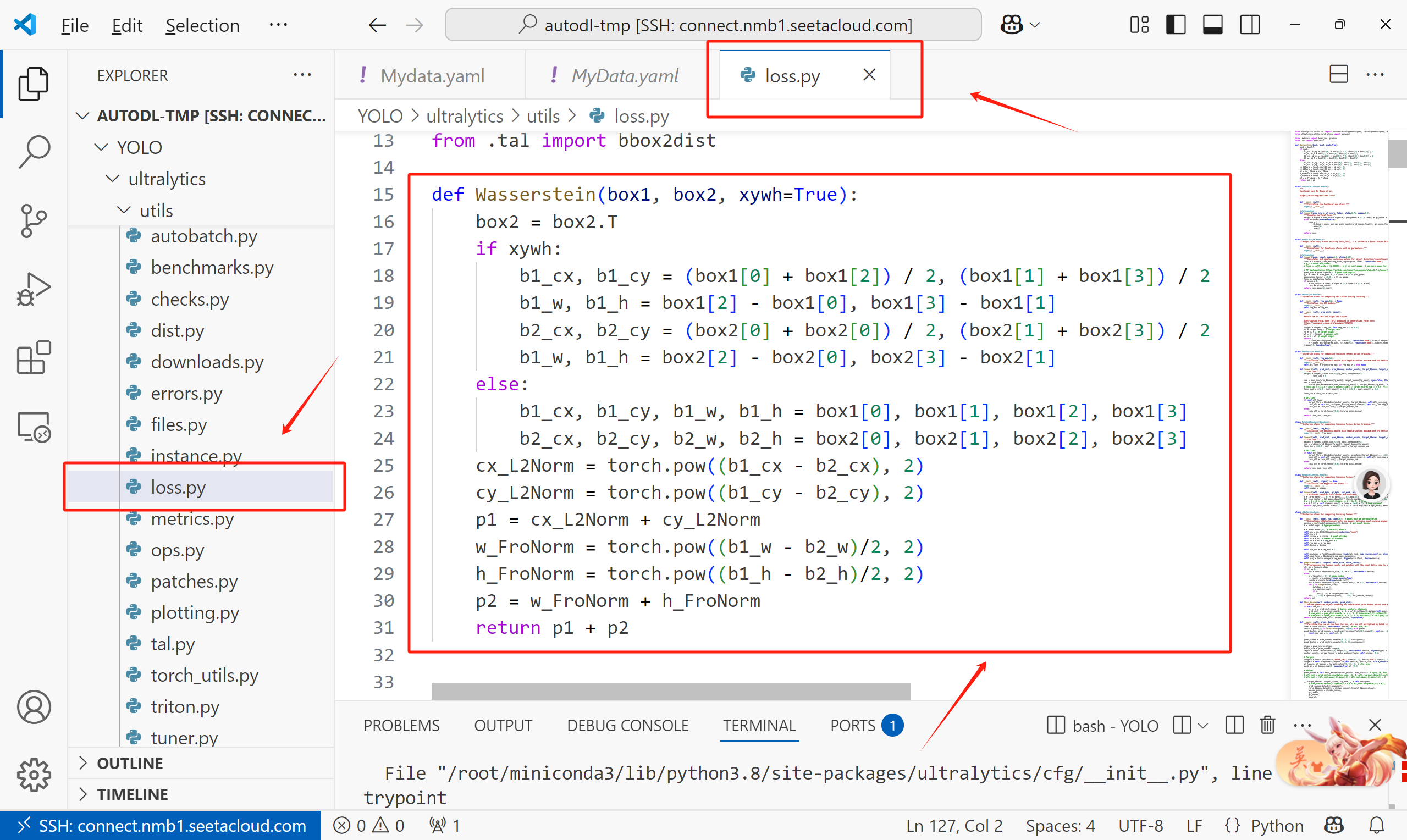Open Source Control view
The image size is (1407, 840).
click(x=34, y=221)
